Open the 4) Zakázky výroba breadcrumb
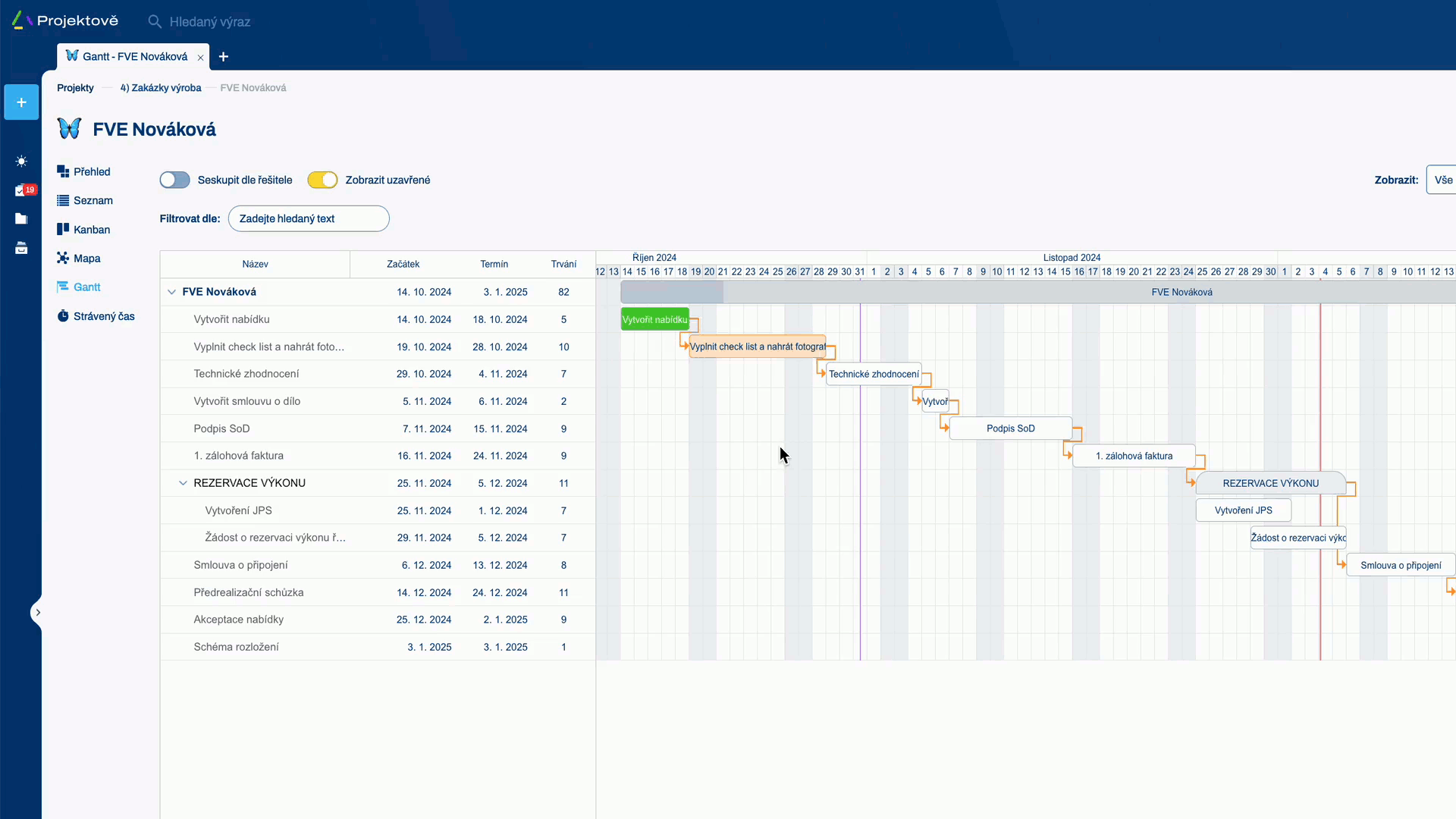Screen dimensions: 1456x819 pos(159,87)
